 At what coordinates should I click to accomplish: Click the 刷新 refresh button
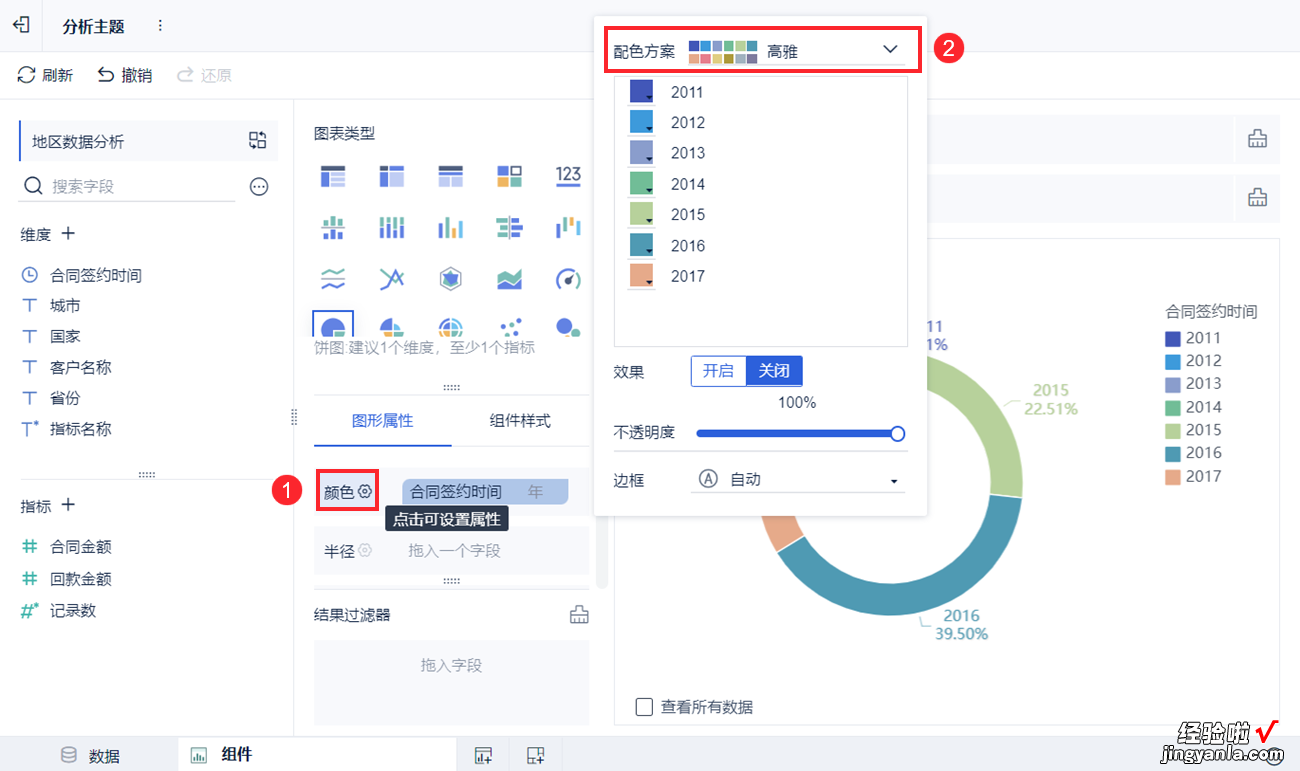(x=46, y=75)
